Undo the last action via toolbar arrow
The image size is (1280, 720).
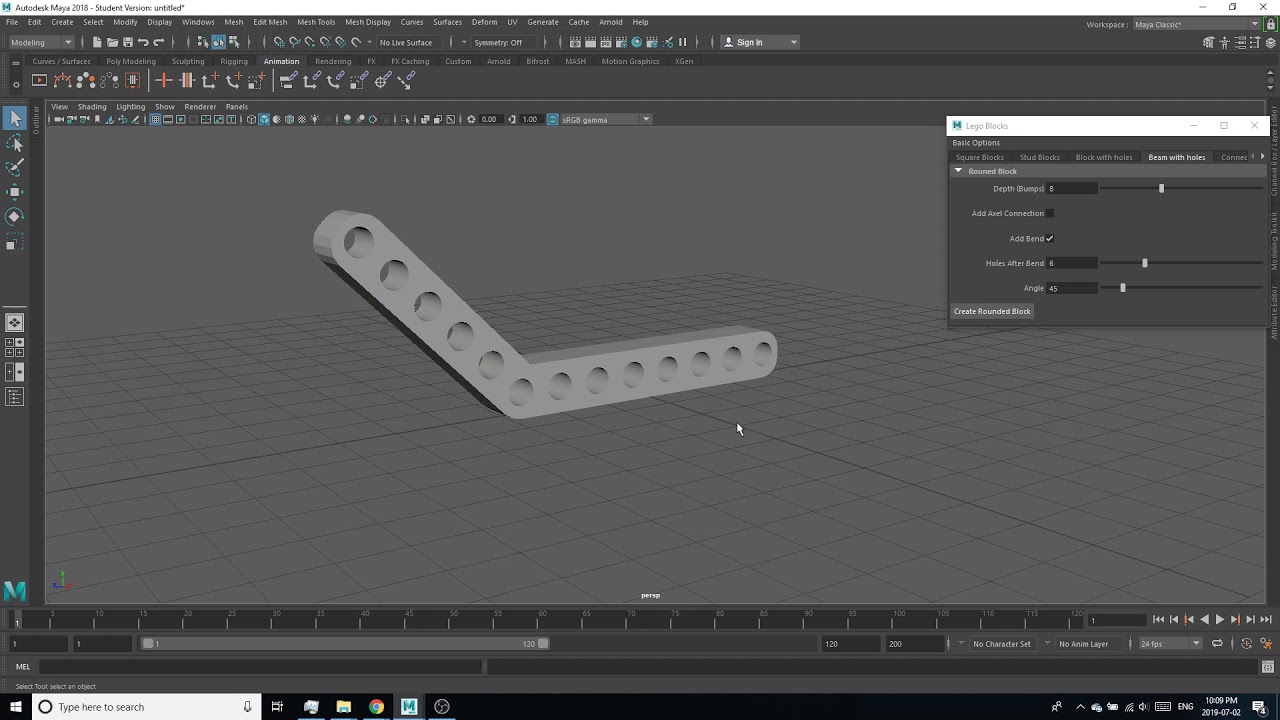[143, 42]
